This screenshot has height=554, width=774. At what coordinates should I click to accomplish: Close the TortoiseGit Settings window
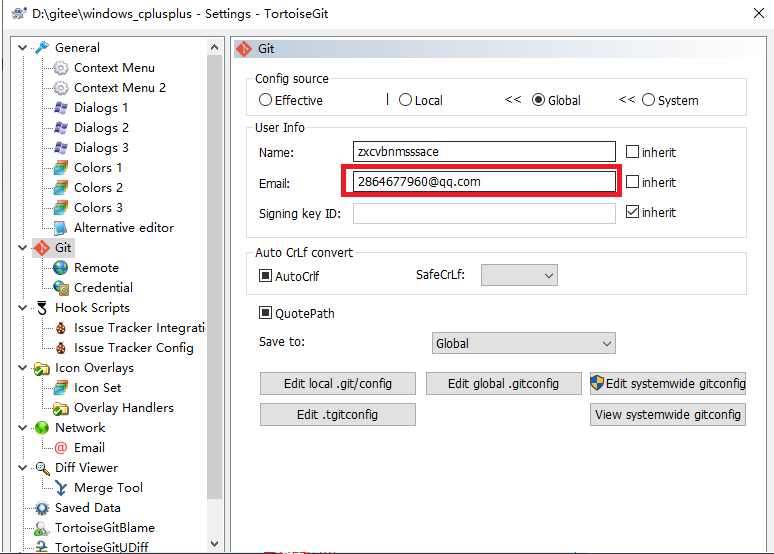coord(759,13)
